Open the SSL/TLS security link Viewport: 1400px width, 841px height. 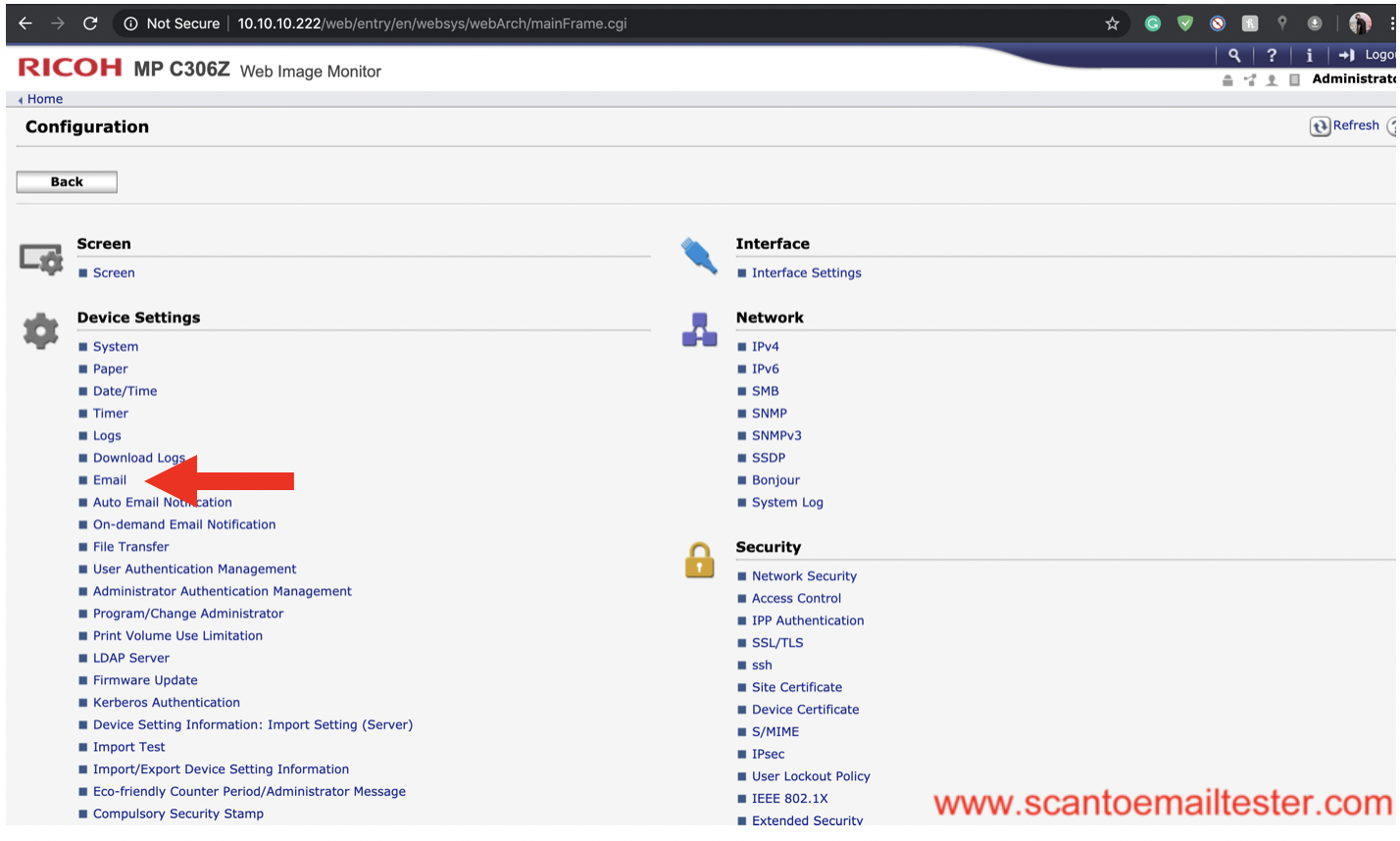point(776,643)
